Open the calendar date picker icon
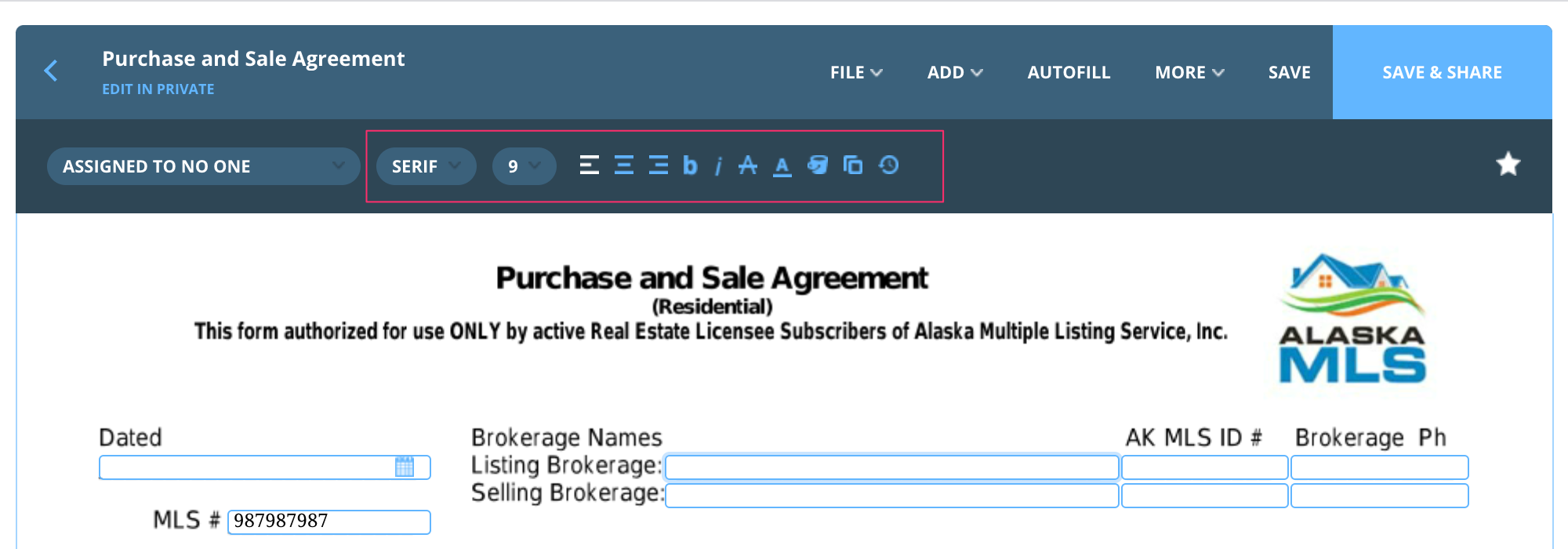1568x549 pixels. [x=405, y=467]
